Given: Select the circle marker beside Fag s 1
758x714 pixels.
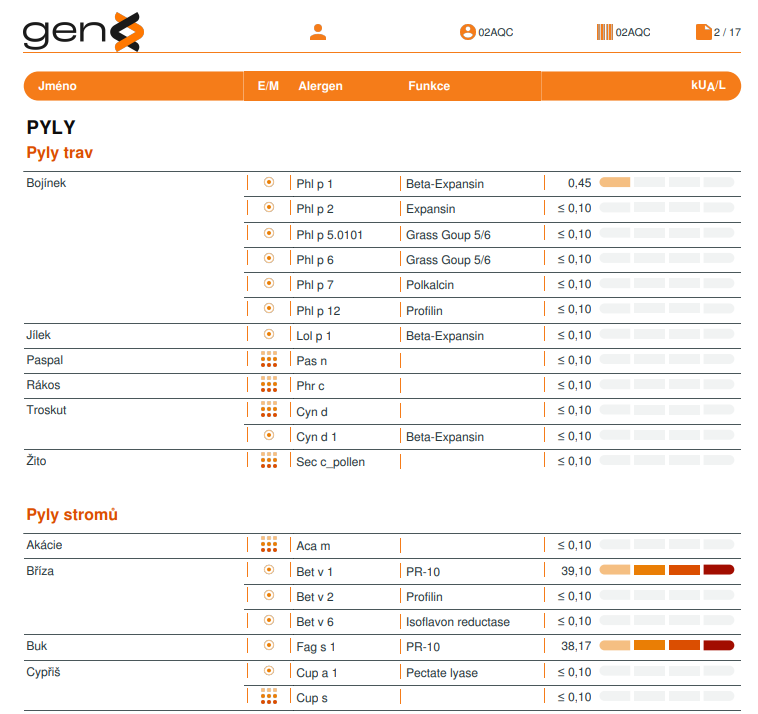Looking at the screenshot, I should [x=268, y=646].
